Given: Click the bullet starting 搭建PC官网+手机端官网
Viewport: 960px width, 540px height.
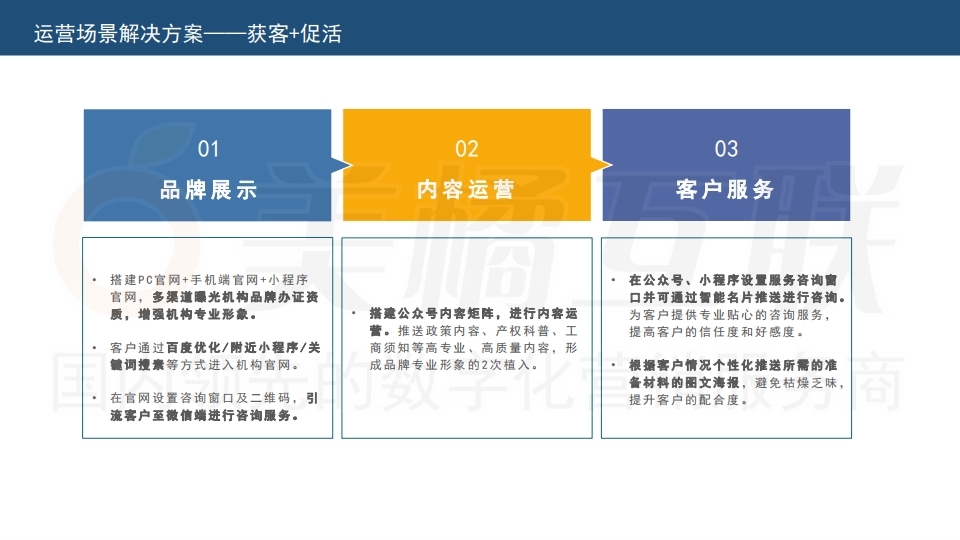Looking at the screenshot, I should click(214, 297).
